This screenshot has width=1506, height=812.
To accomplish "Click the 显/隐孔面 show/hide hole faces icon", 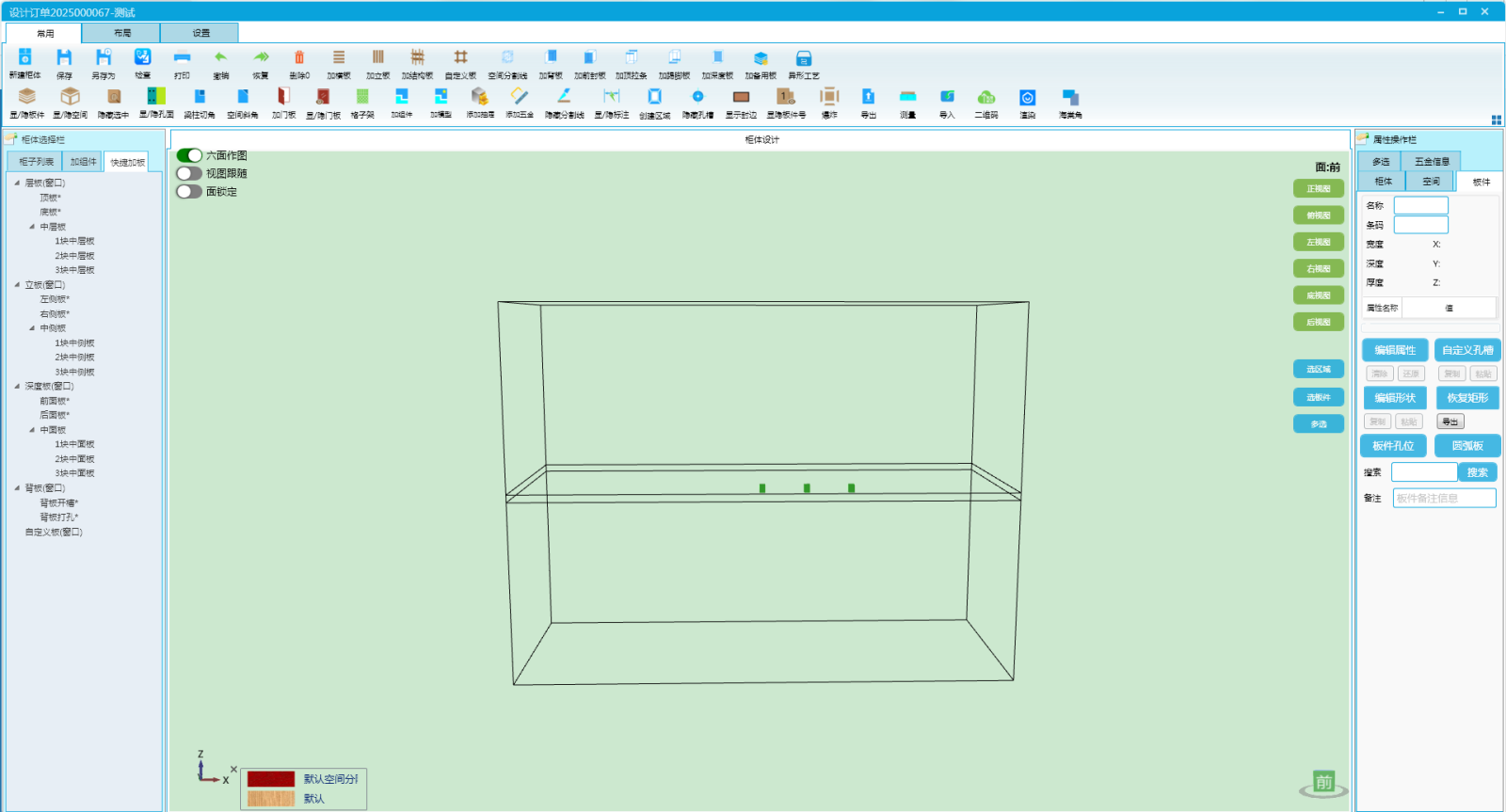I will coord(156,97).
